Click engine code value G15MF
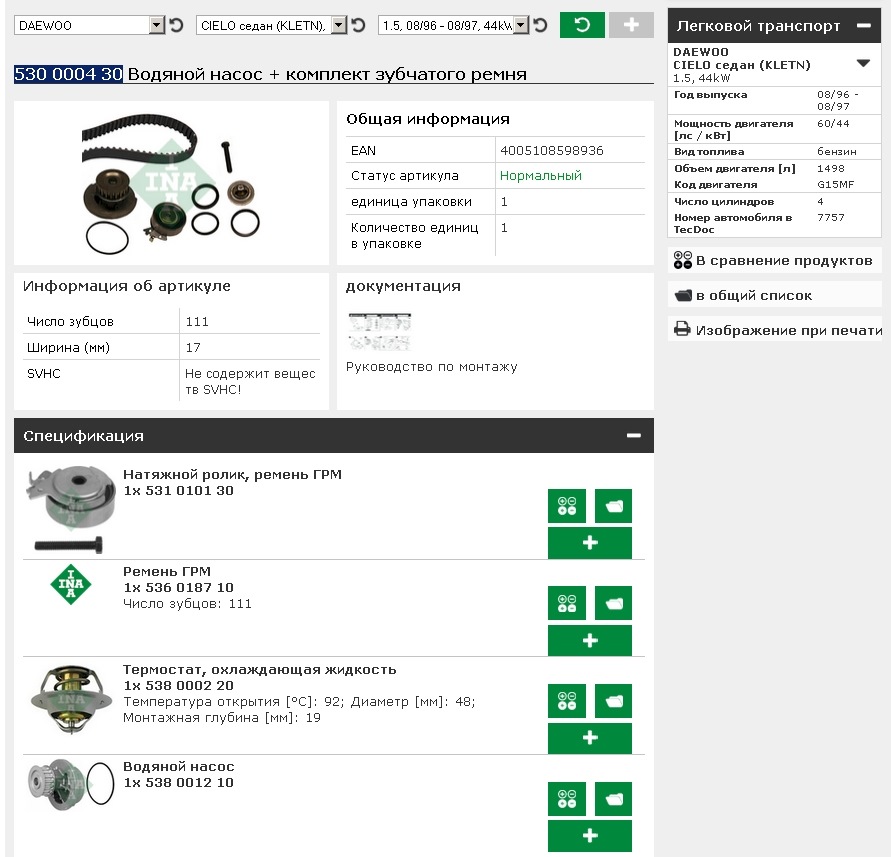891x857 pixels. 835,185
